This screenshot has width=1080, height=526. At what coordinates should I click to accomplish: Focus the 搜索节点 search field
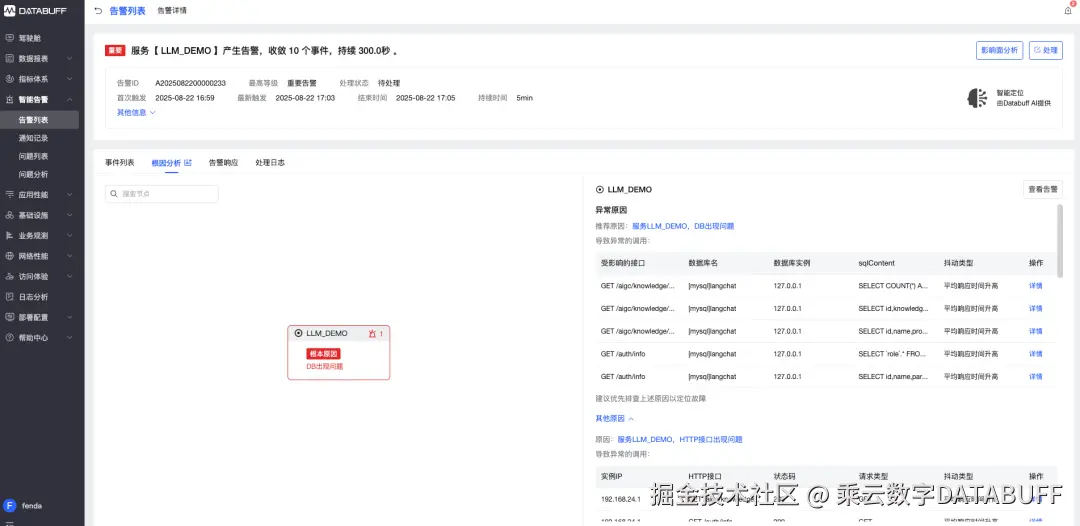click(162, 194)
